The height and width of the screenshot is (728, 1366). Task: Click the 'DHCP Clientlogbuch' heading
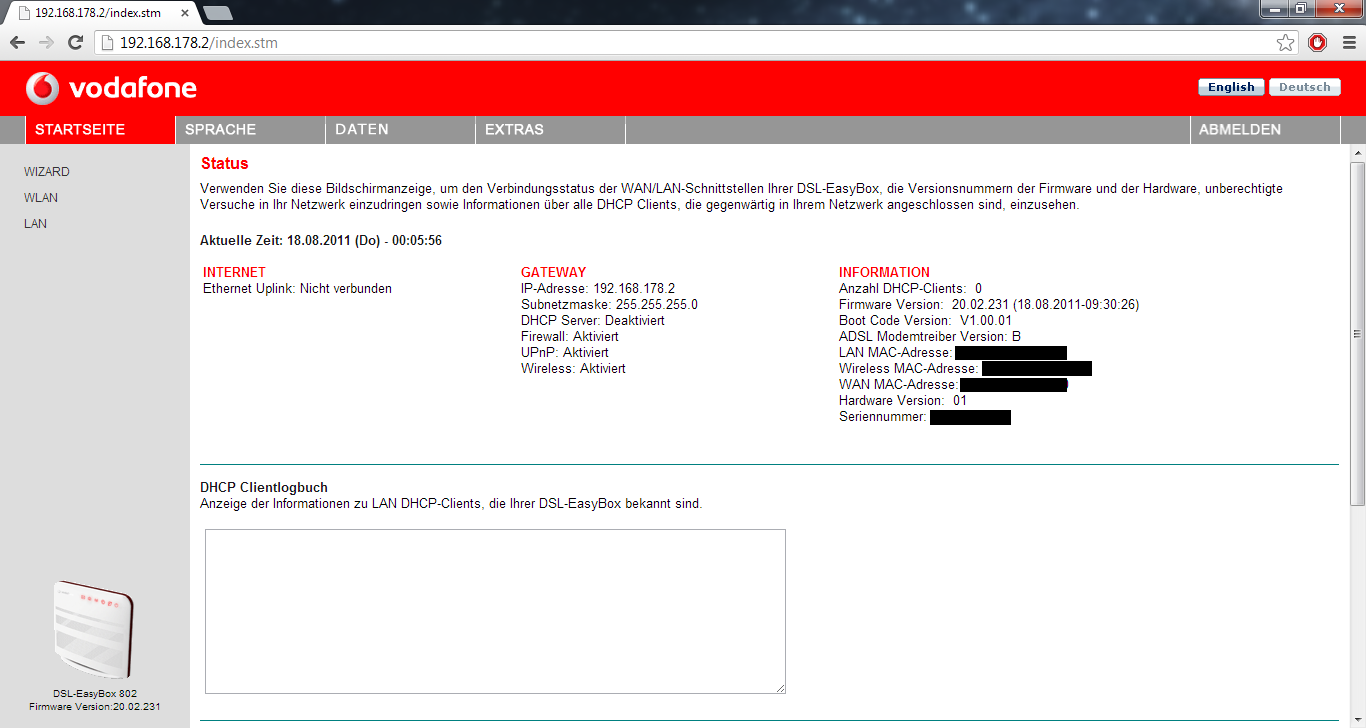264,488
